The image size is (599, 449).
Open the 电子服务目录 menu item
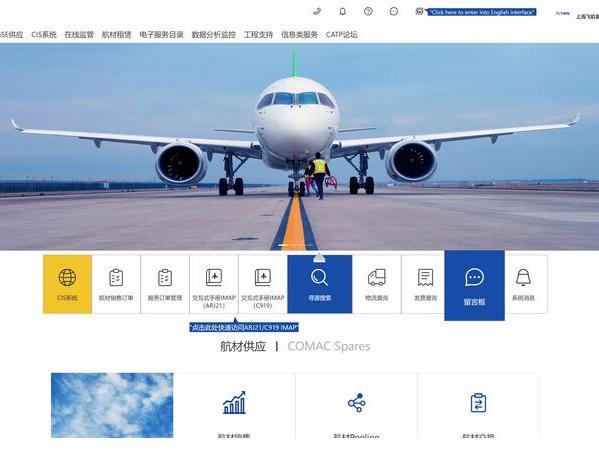point(161,35)
